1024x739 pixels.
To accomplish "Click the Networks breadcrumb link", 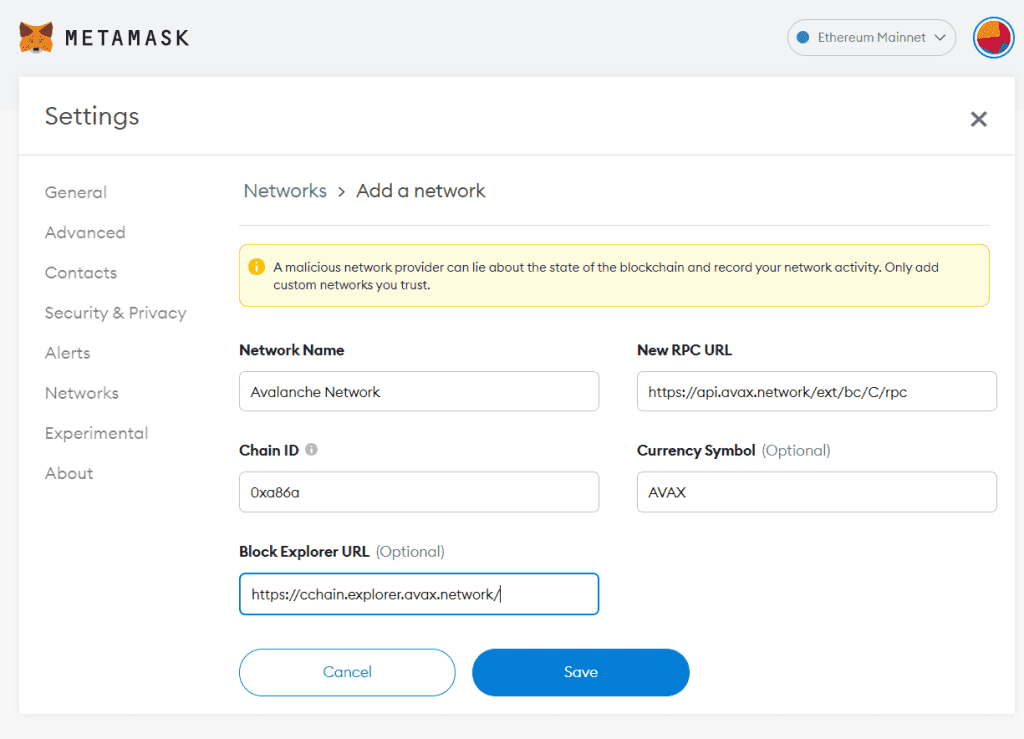I will point(285,191).
